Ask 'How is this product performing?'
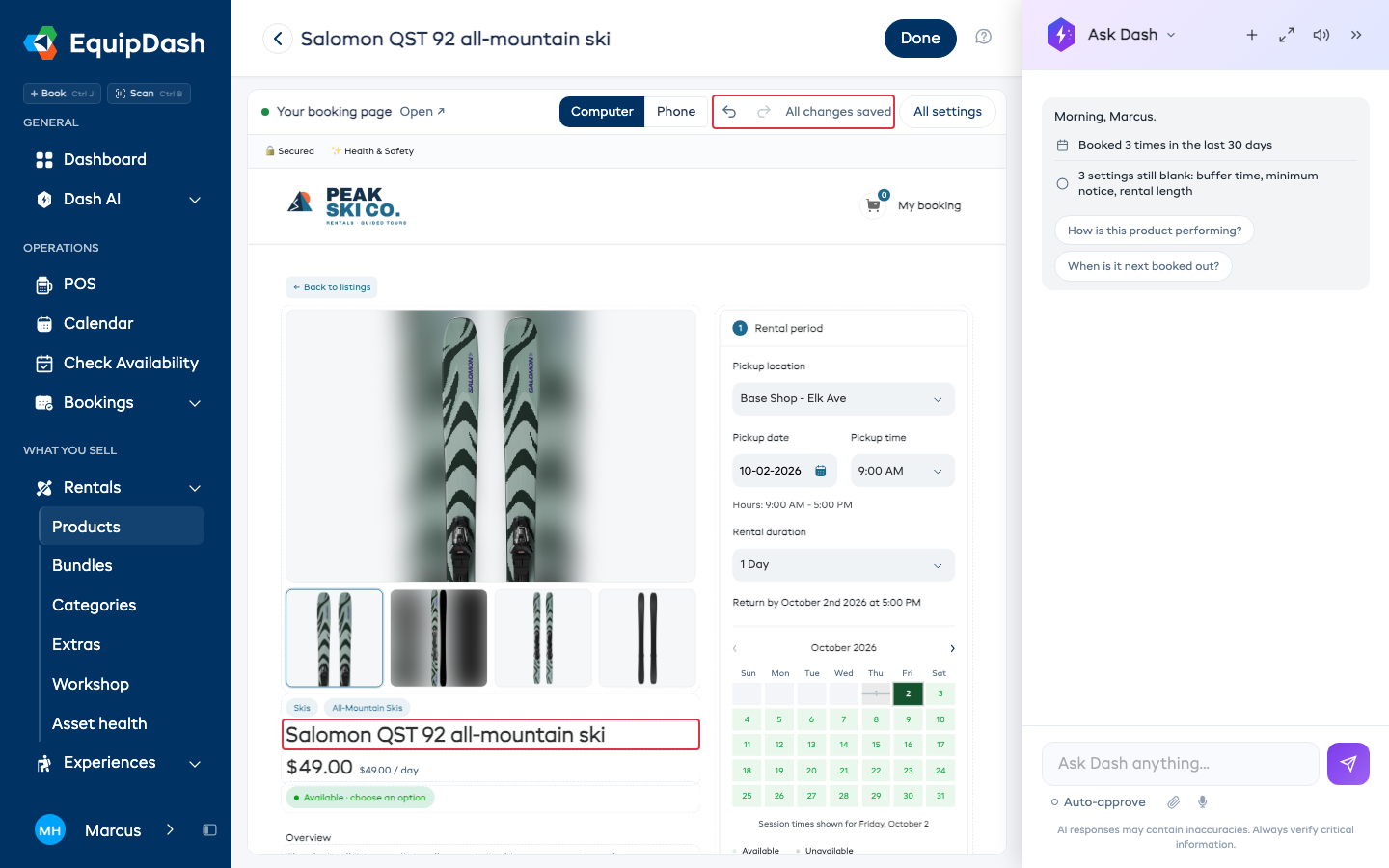This screenshot has width=1389, height=868. click(1155, 231)
